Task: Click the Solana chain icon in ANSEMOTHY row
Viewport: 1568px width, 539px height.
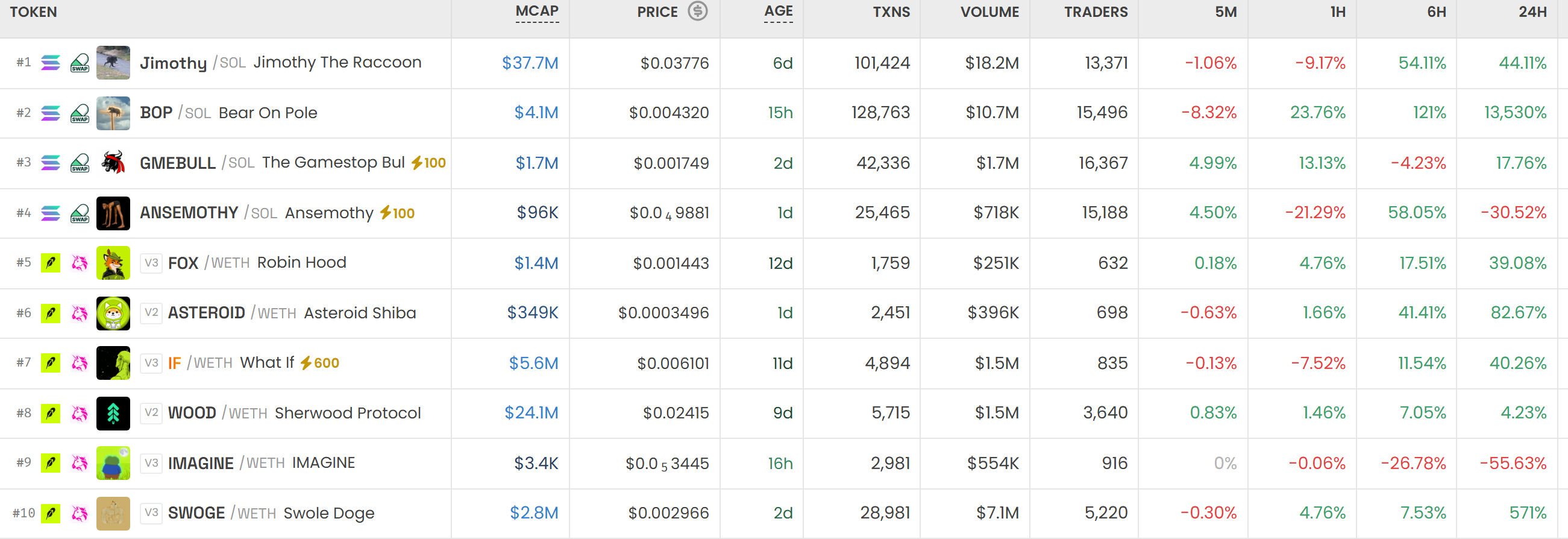Action: tap(51, 213)
